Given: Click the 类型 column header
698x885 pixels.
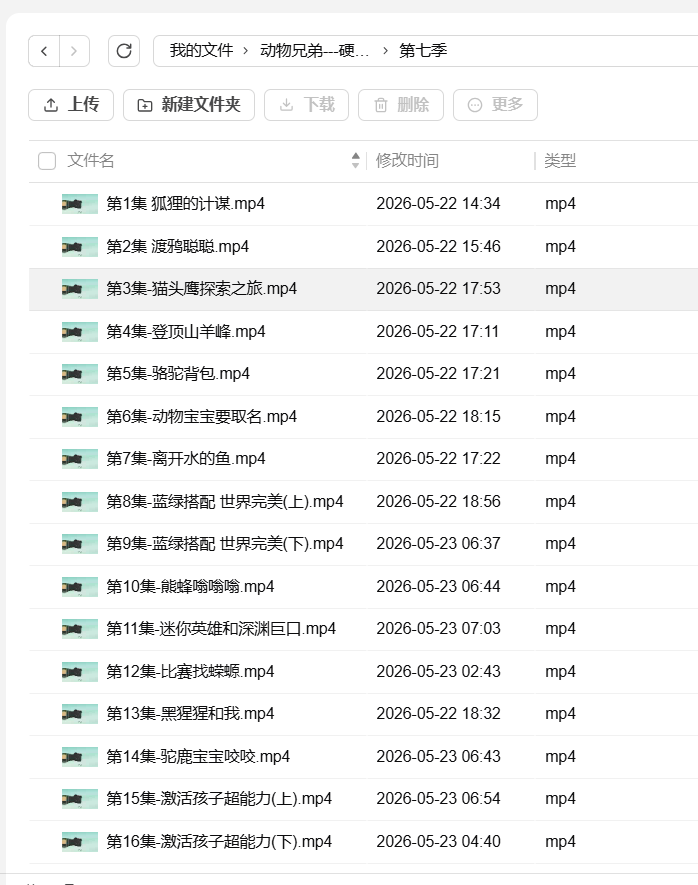Looking at the screenshot, I should pyautogui.click(x=560, y=161).
